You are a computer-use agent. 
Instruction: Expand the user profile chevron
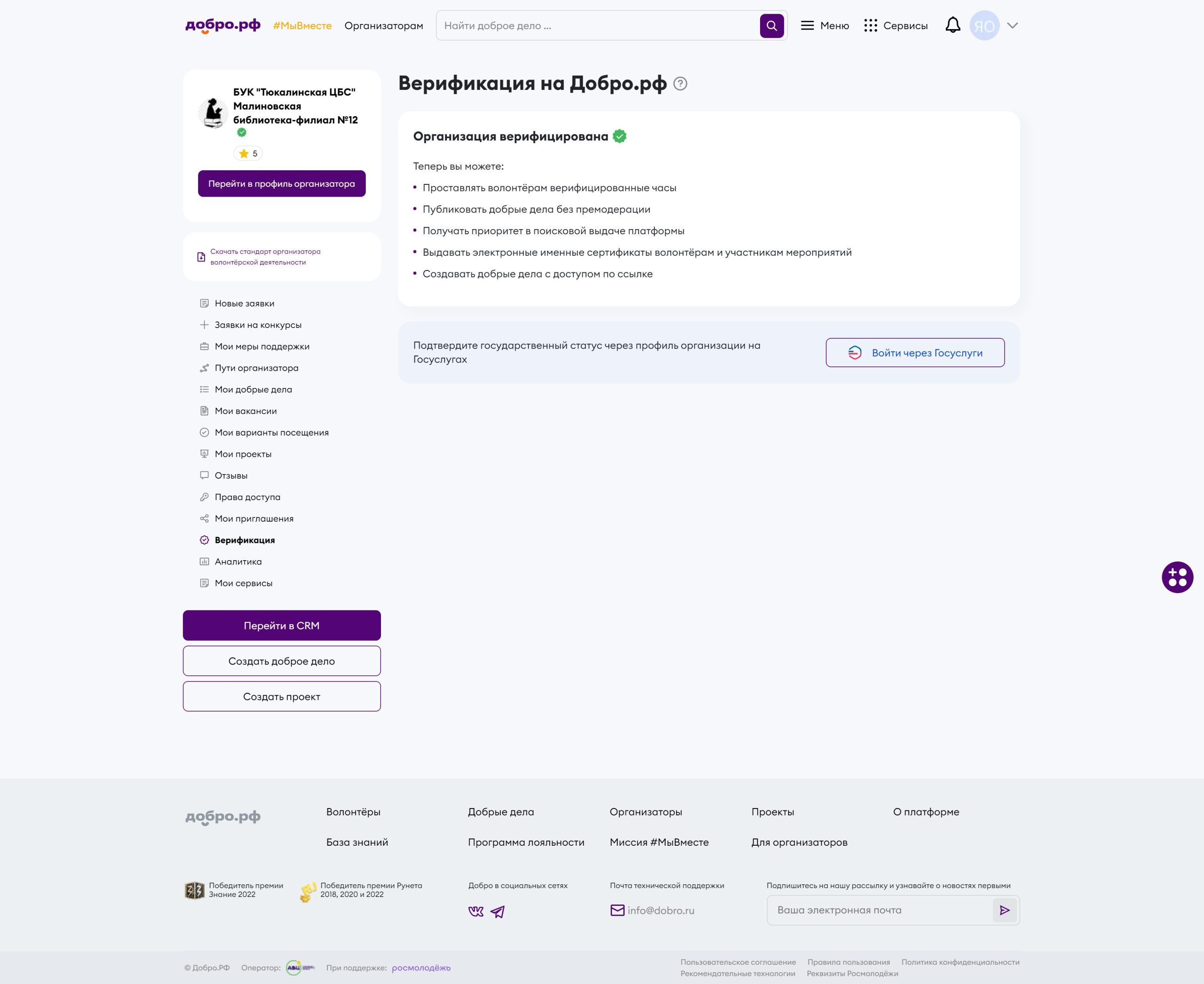pyautogui.click(x=1013, y=25)
